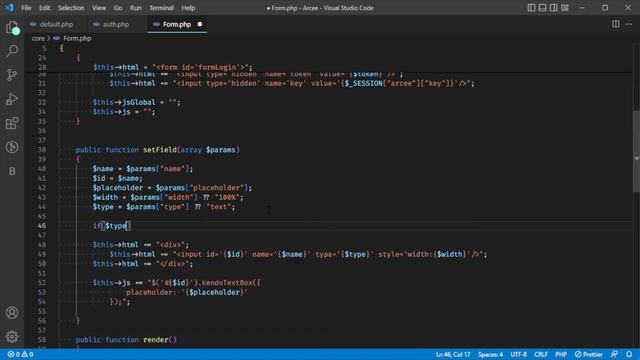Image resolution: width=640 pixels, height=360 pixels.
Task: Click the unsaved dot on Form.php tab
Action: pyautogui.click(x=200, y=24)
